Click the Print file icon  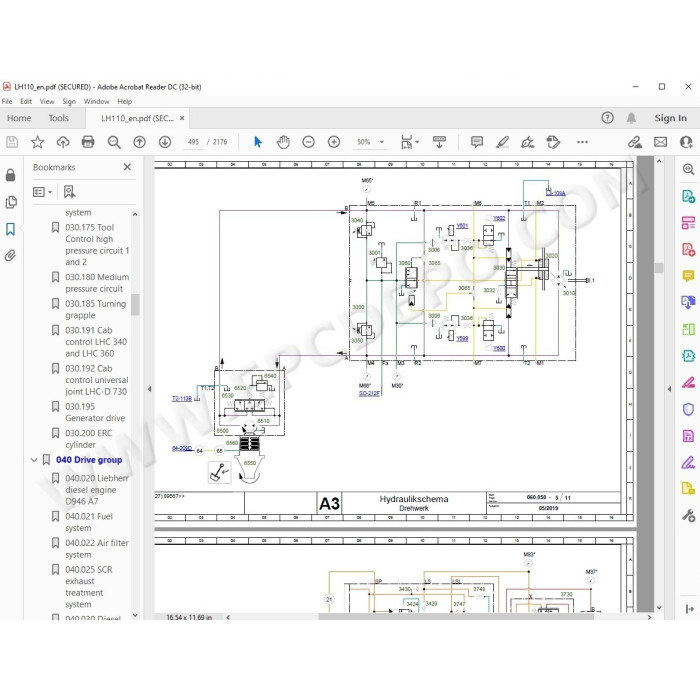pyautogui.click(x=88, y=142)
